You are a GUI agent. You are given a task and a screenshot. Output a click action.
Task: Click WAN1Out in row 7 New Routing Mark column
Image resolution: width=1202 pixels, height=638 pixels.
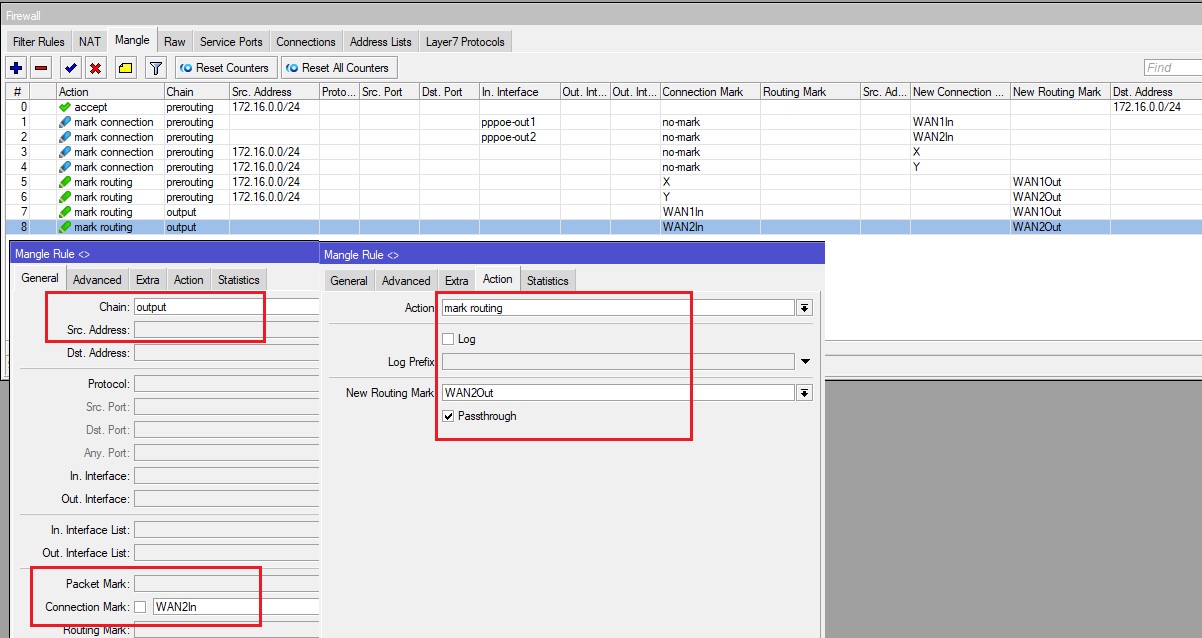(1059, 212)
